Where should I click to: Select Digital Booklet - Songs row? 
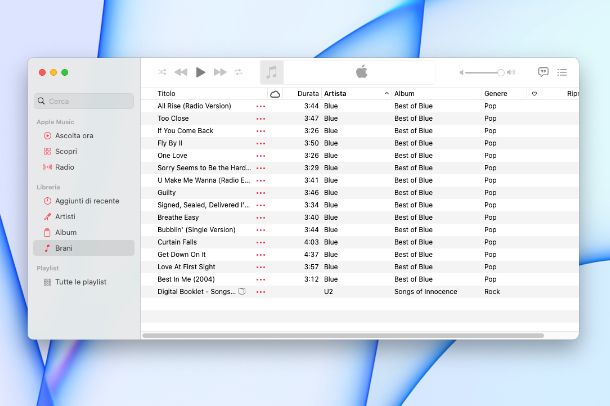pos(360,292)
